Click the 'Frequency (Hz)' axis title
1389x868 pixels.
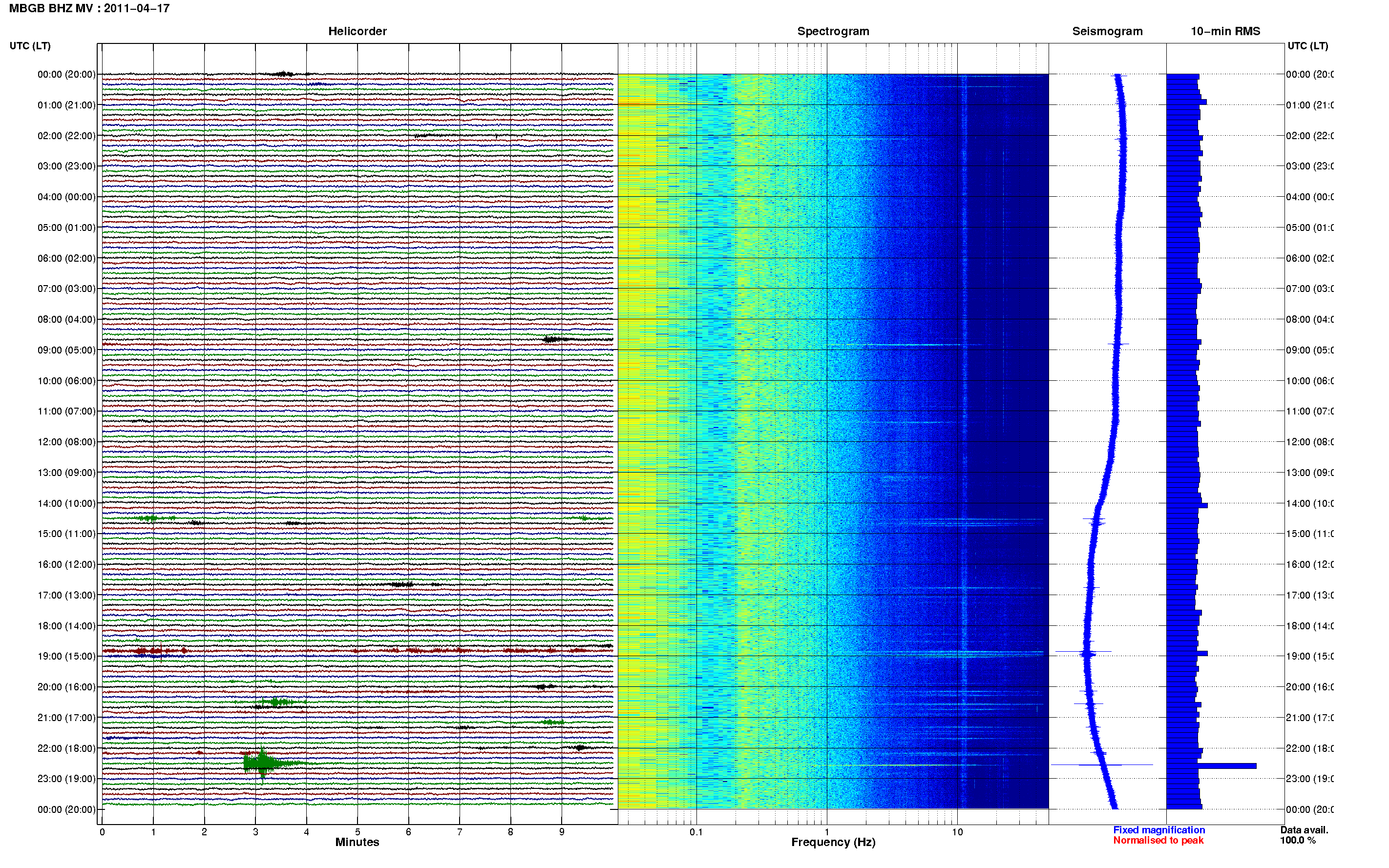point(833,842)
